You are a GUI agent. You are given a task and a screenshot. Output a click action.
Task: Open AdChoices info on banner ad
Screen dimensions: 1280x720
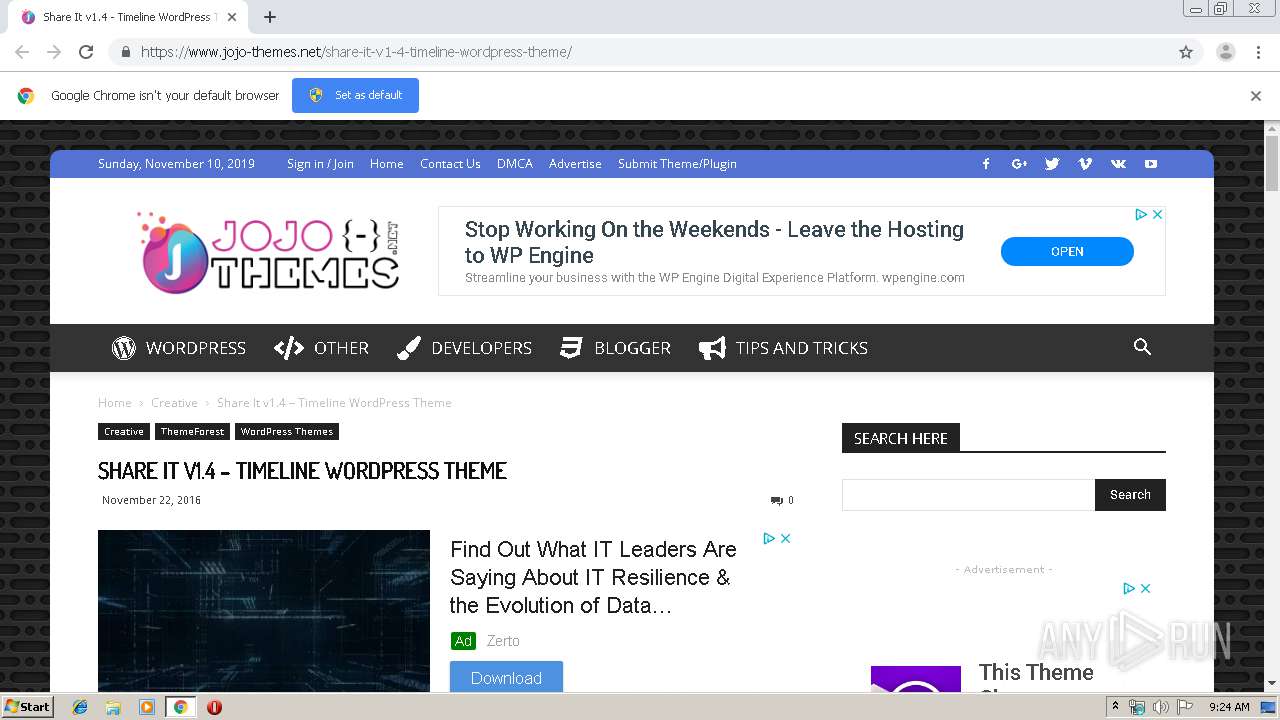coord(1141,214)
